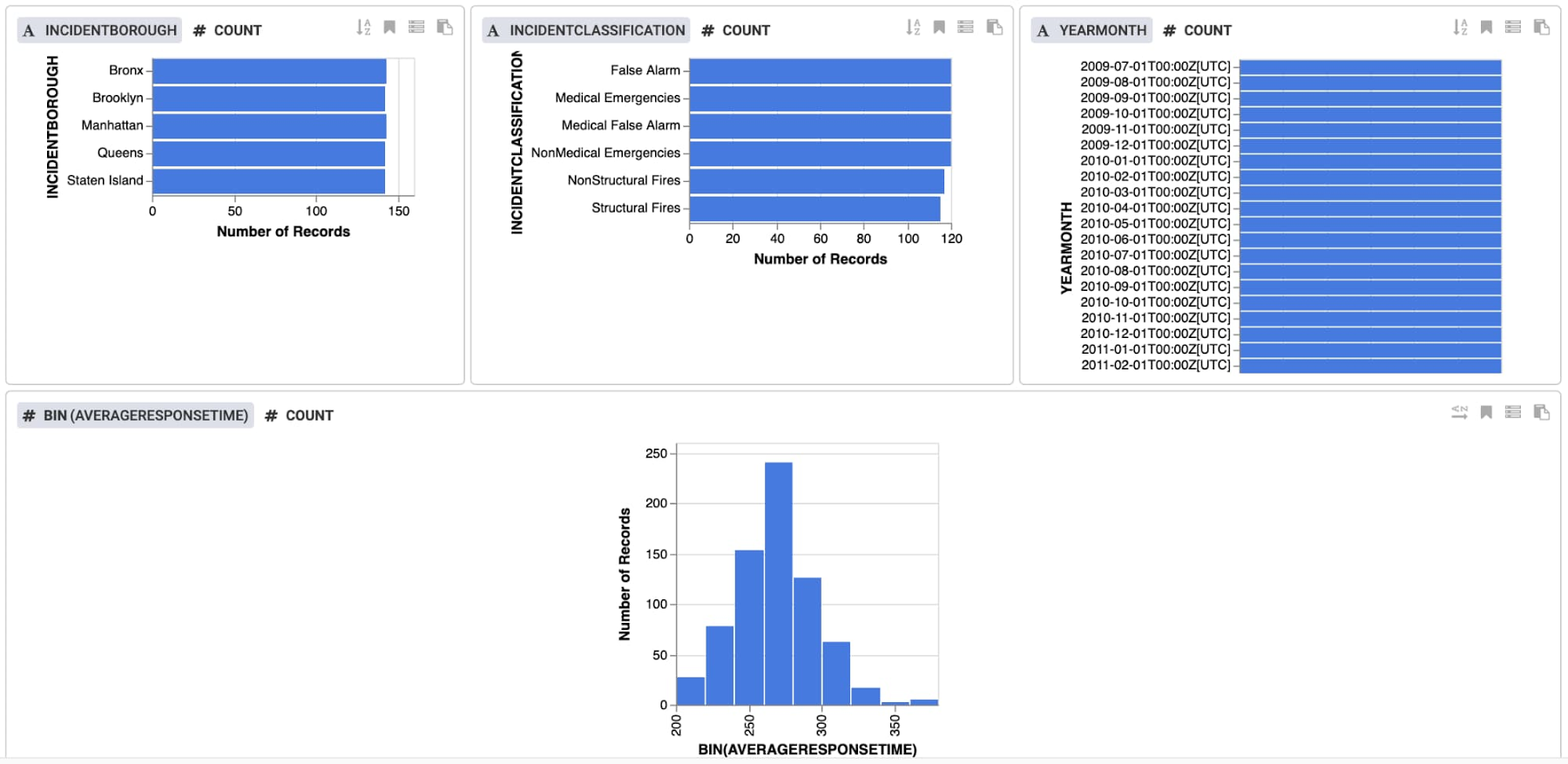Click list view icon on YEARMONTH chart
This screenshot has height=764, width=1568.
(x=1513, y=28)
